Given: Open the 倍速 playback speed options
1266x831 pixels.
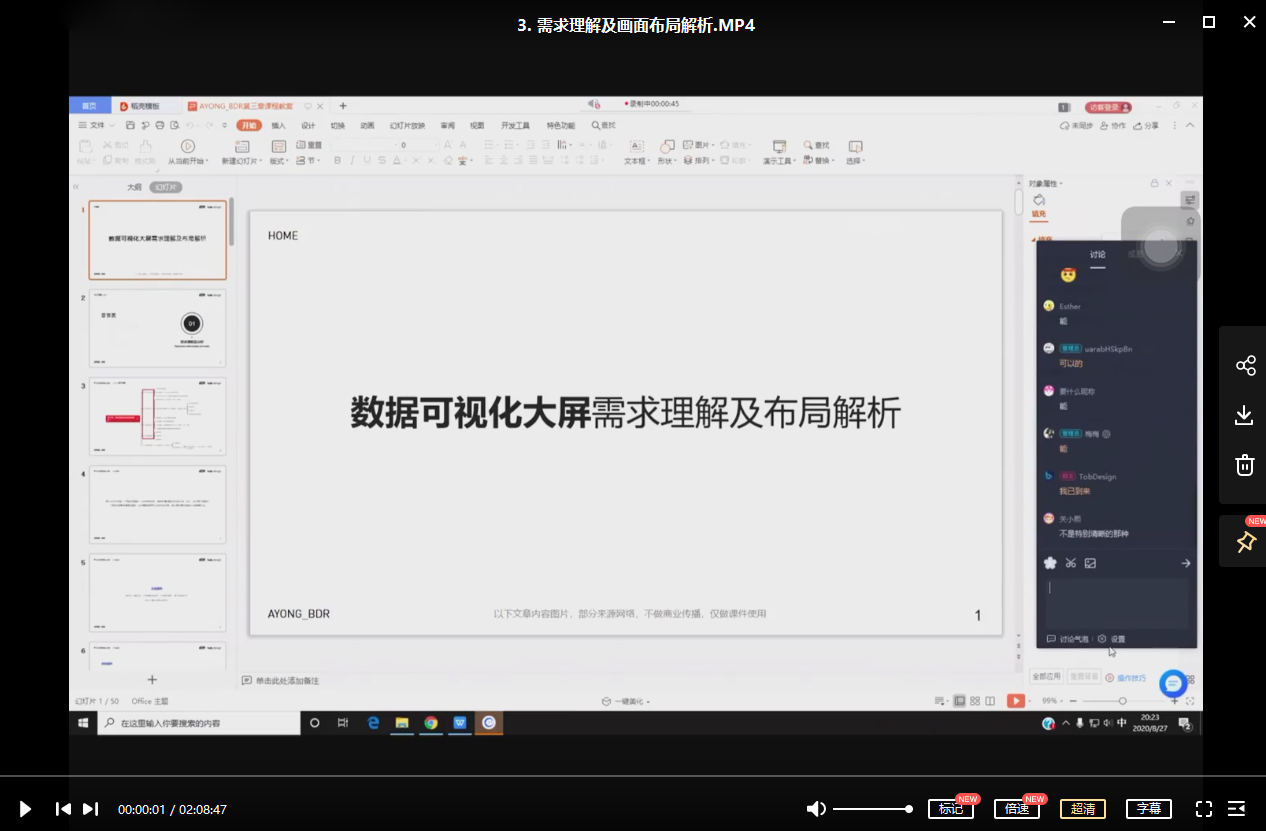Looking at the screenshot, I should click(1017, 809).
